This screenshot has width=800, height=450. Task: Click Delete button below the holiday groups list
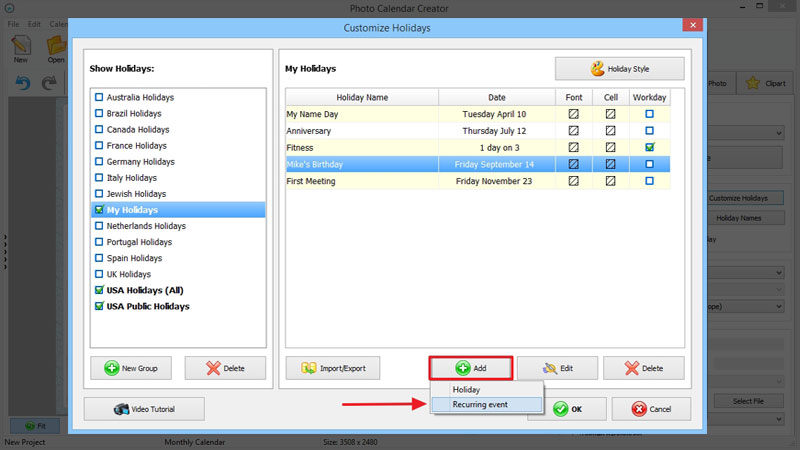coord(225,368)
